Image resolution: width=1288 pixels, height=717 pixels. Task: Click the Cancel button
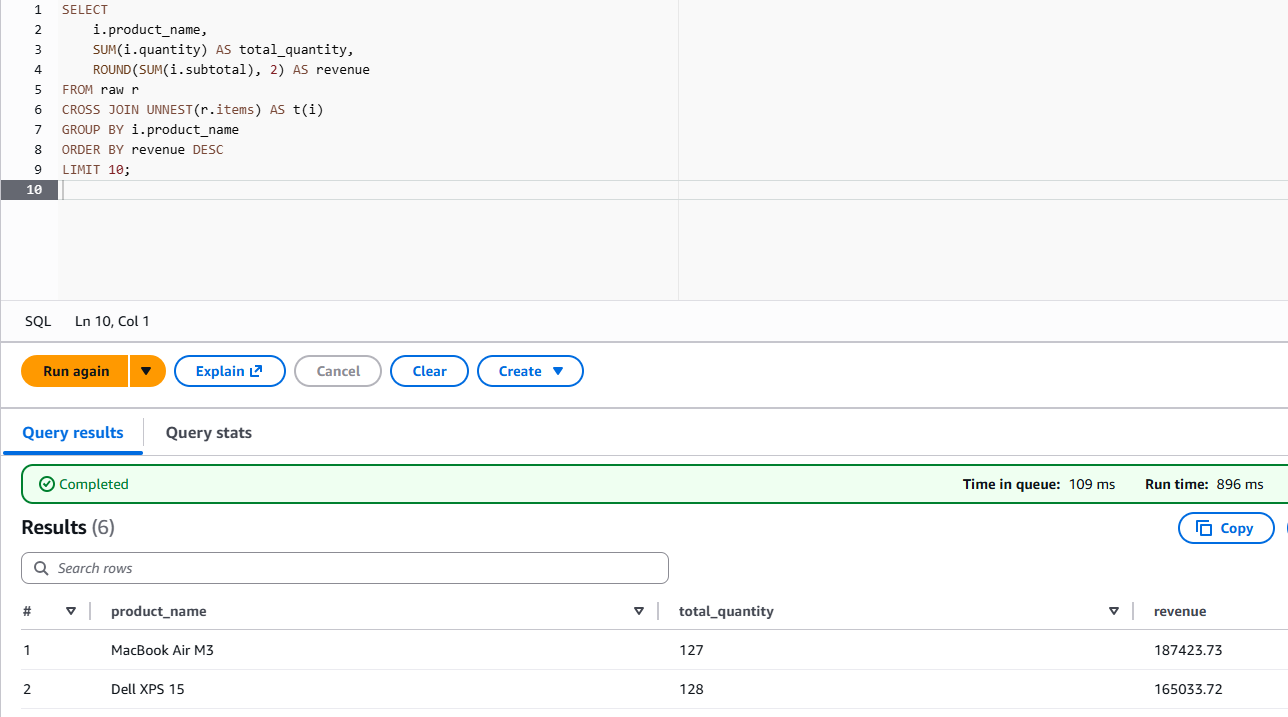(x=338, y=371)
